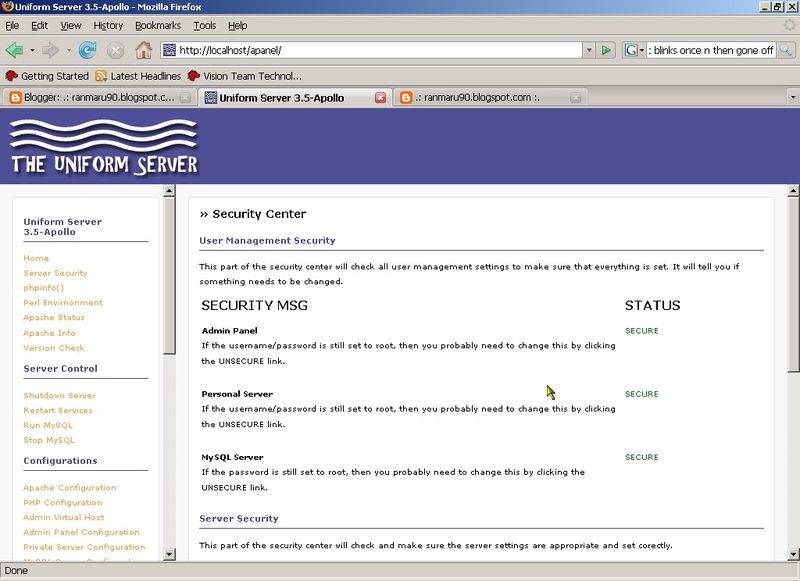Screen dimensions: 800x581
Task: Go back with the green Back arrow
Action: [x=14, y=50]
